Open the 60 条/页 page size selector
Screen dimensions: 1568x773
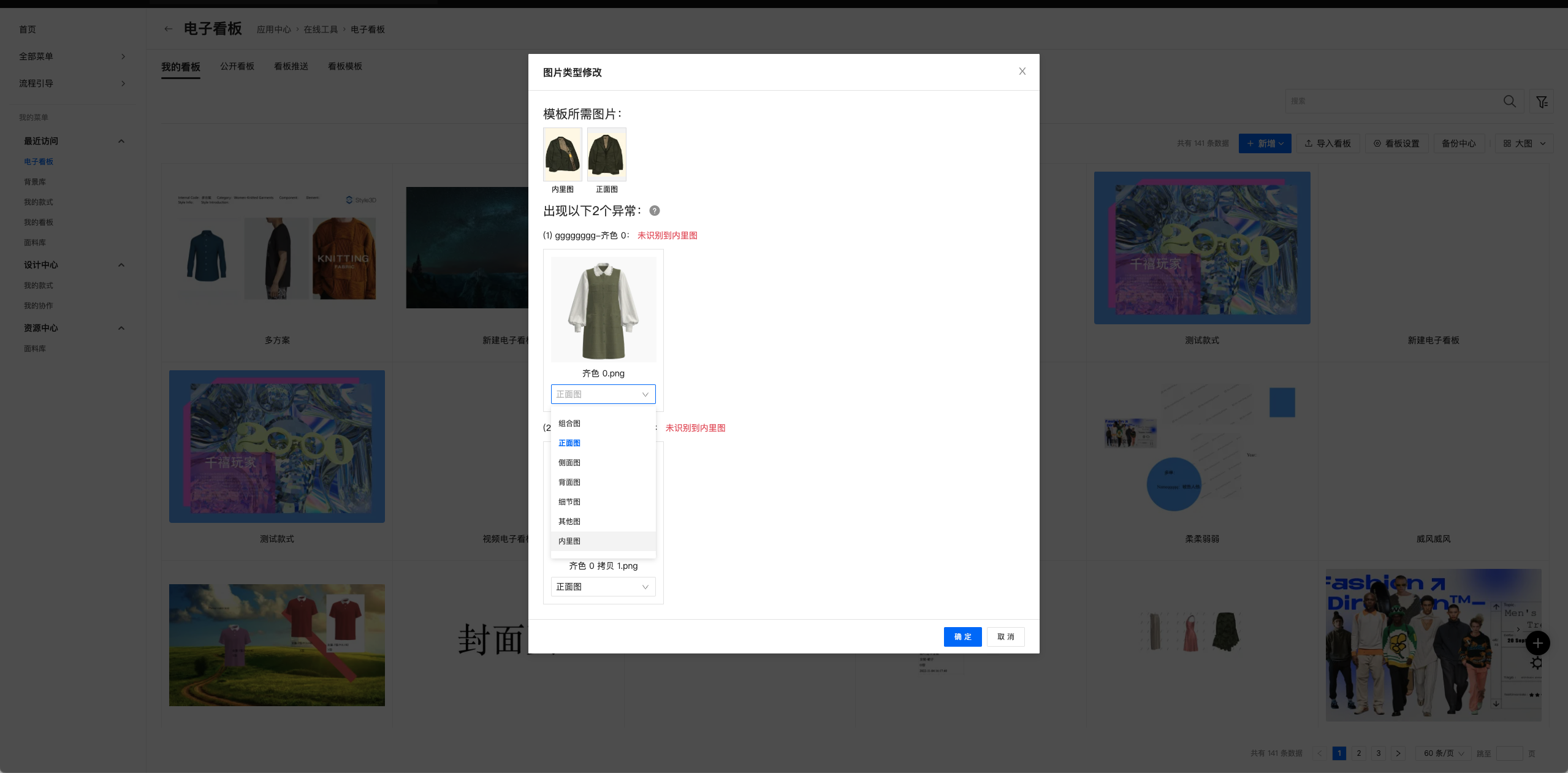1444,753
